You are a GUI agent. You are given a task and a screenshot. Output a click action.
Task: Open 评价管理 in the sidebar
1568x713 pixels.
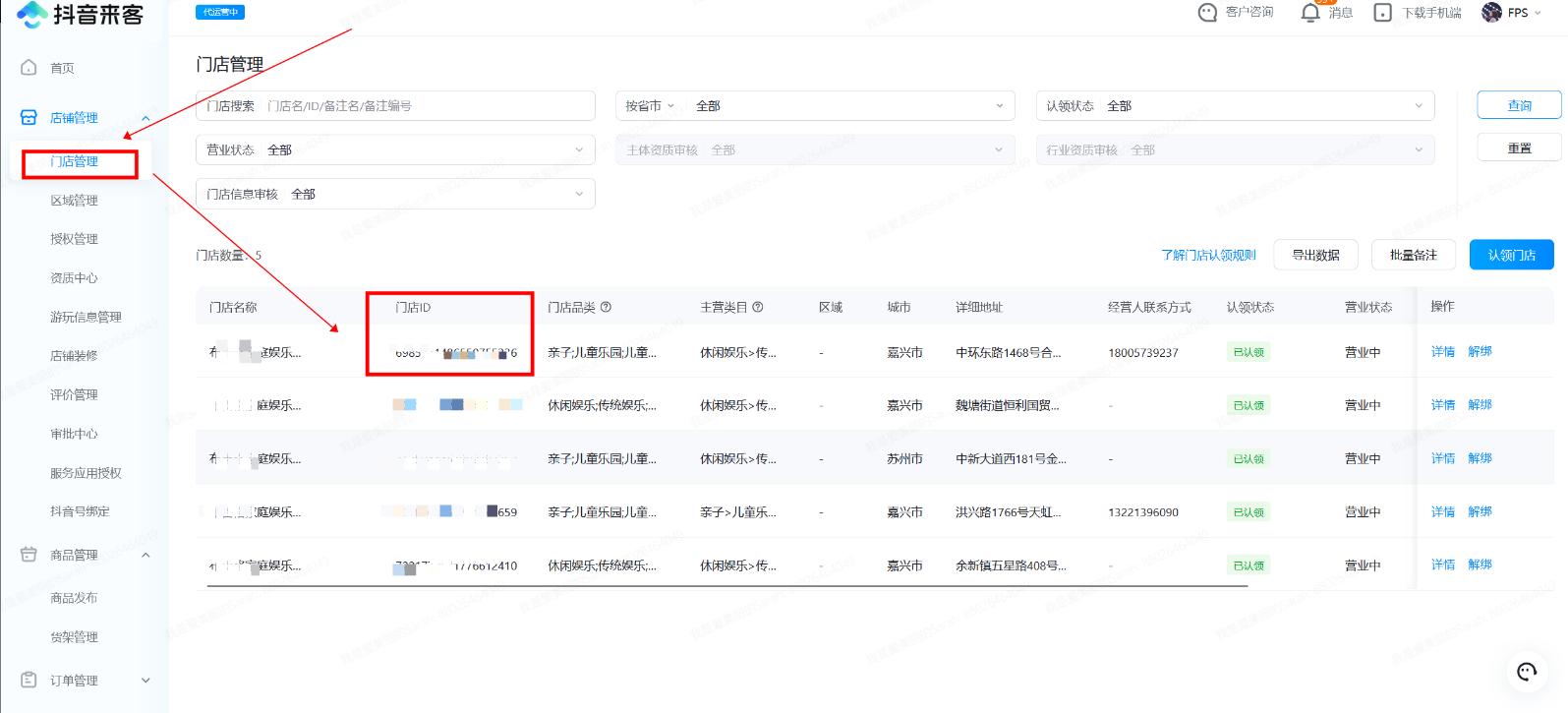[x=75, y=394]
